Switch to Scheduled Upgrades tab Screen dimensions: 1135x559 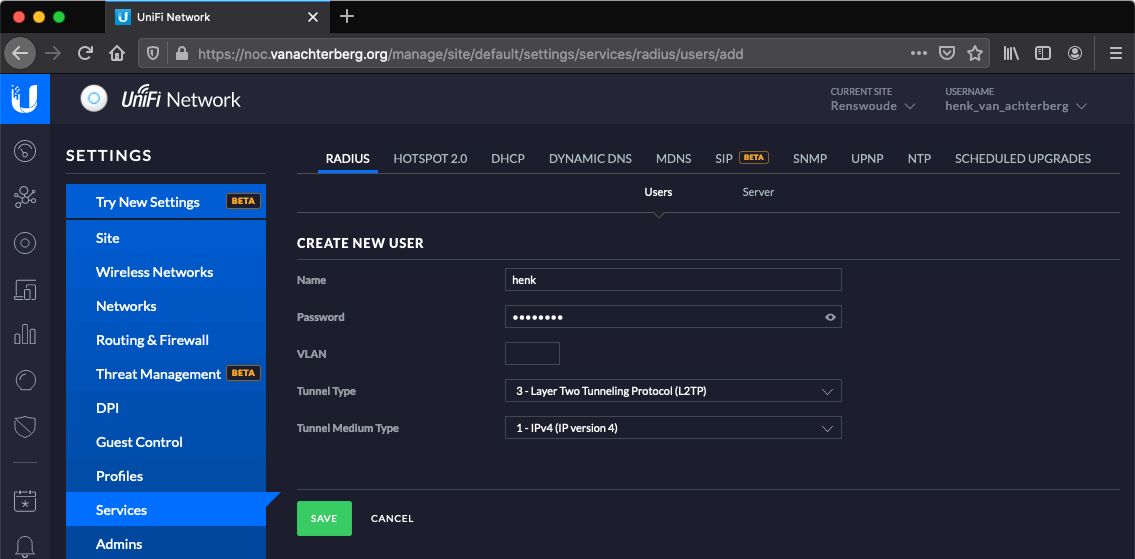1023,159
